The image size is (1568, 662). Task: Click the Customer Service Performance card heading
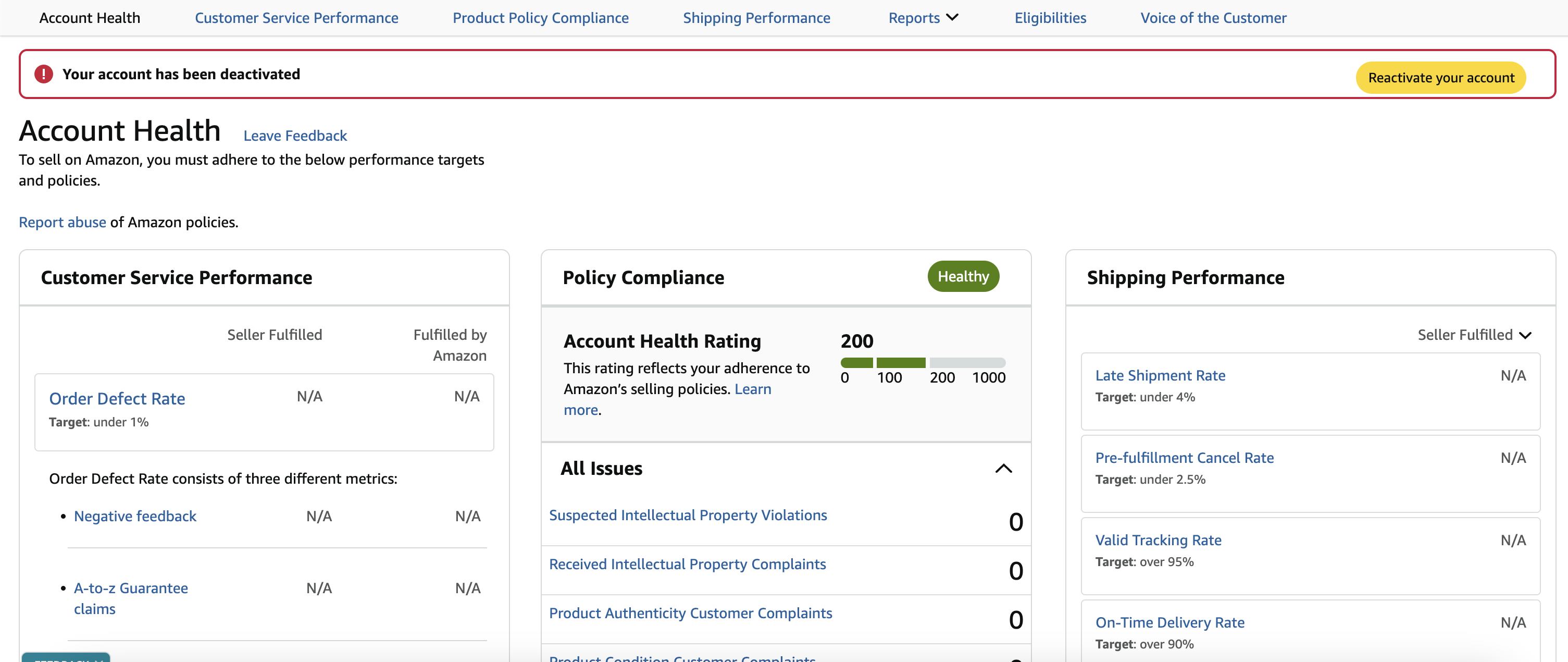[177, 278]
